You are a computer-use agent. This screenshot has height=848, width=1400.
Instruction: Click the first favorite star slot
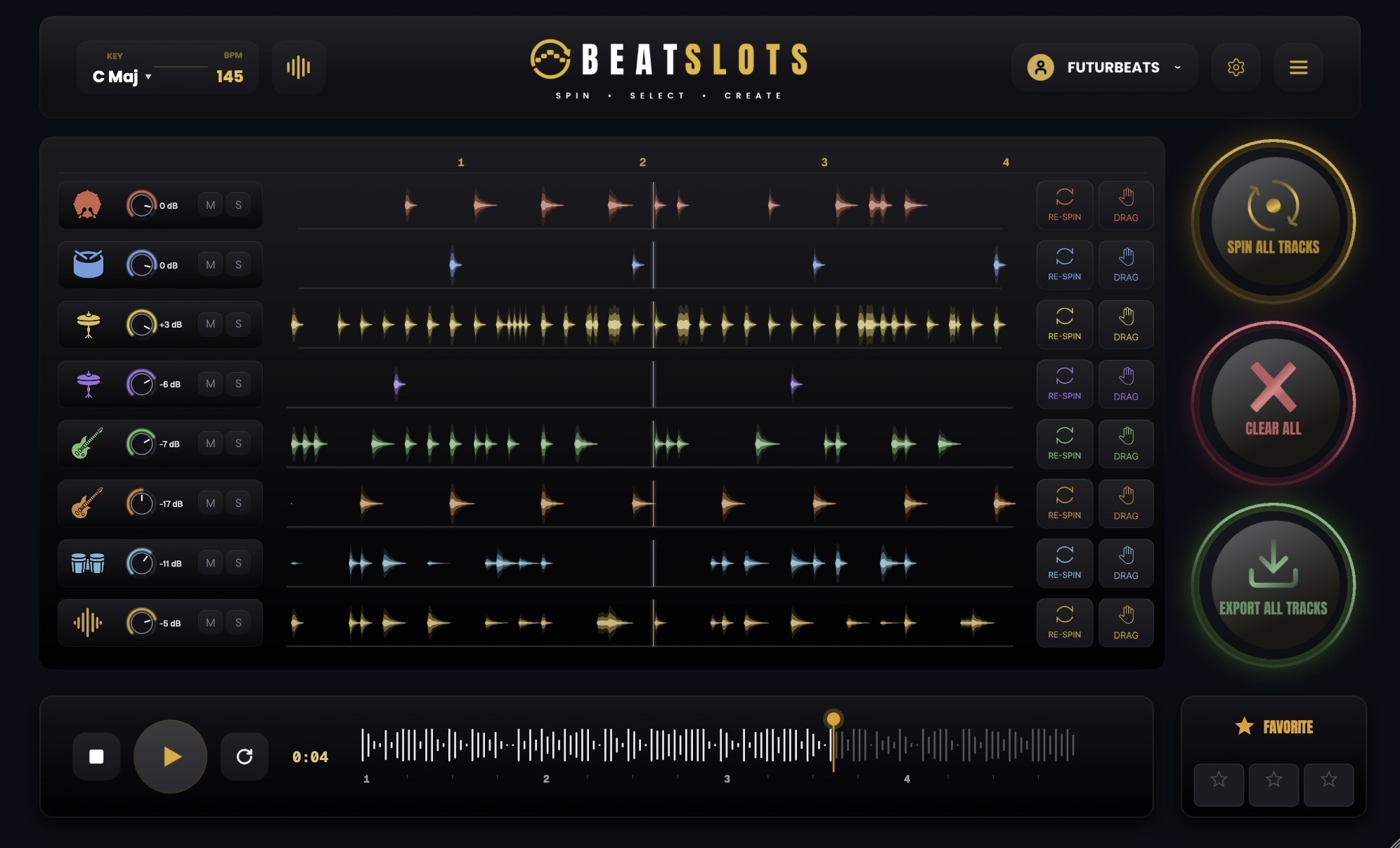pyautogui.click(x=1219, y=784)
